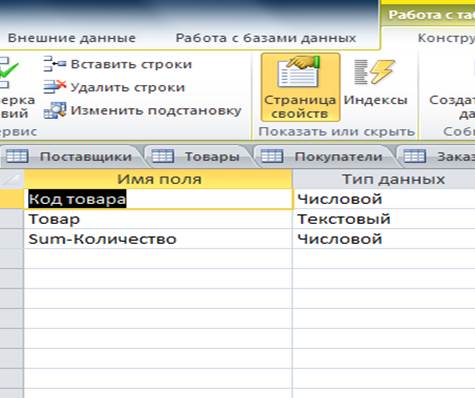The height and width of the screenshot is (398, 475).
Task: Switch to the Покупатели table tab
Action: [x=323, y=156]
